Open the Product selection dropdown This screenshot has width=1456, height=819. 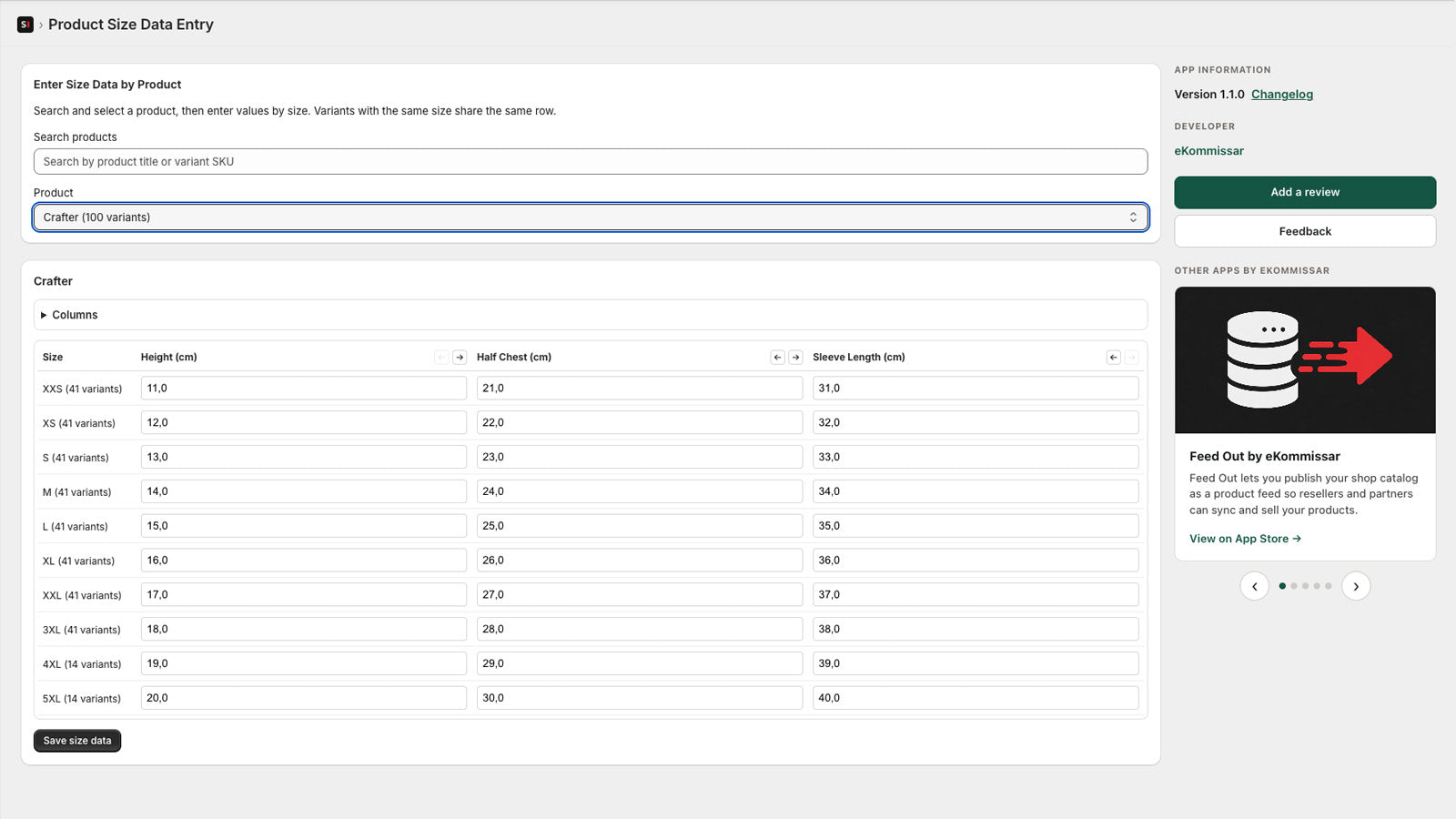591,217
